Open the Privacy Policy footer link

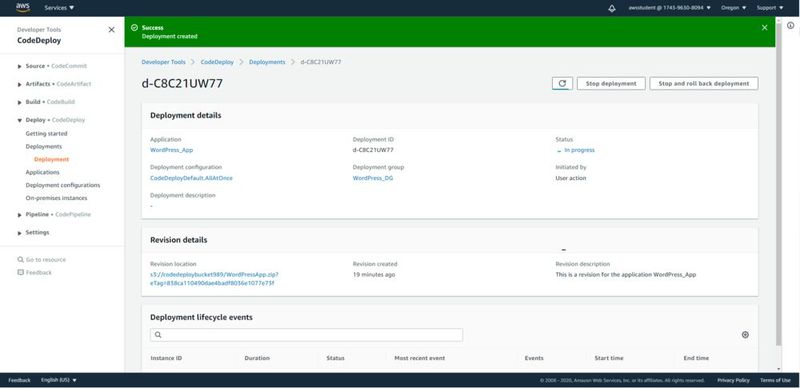click(733, 380)
